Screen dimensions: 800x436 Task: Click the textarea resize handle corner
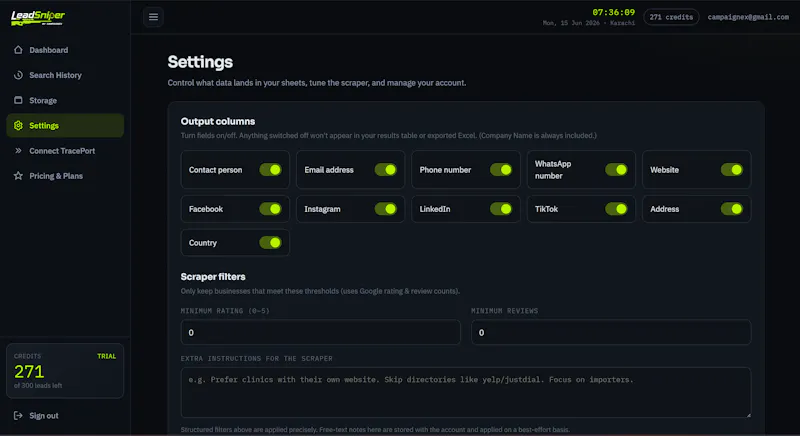pyautogui.click(x=748, y=415)
